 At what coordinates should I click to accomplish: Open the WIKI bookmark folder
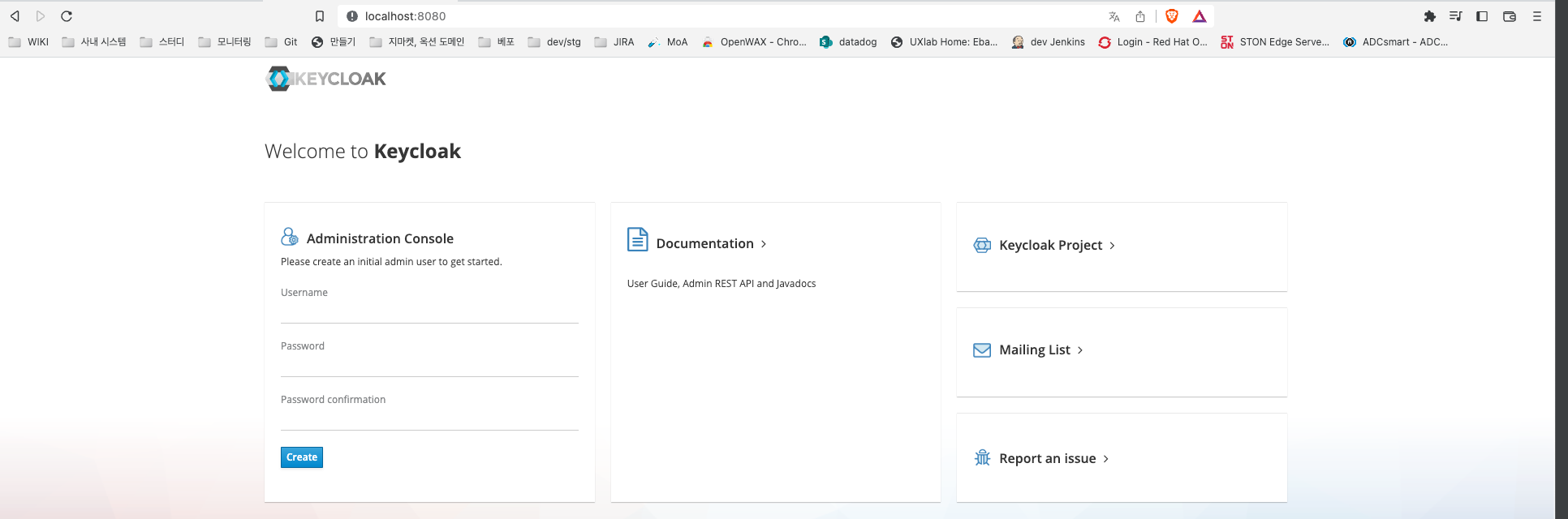click(28, 42)
